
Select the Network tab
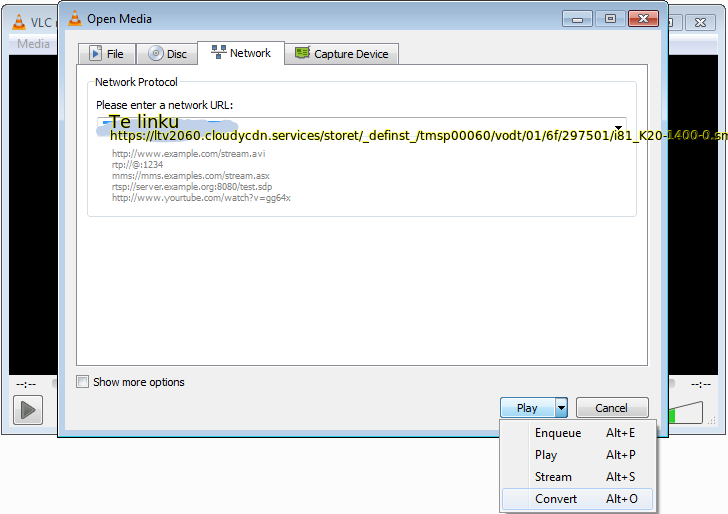pyautogui.click(x=241, y=53)
